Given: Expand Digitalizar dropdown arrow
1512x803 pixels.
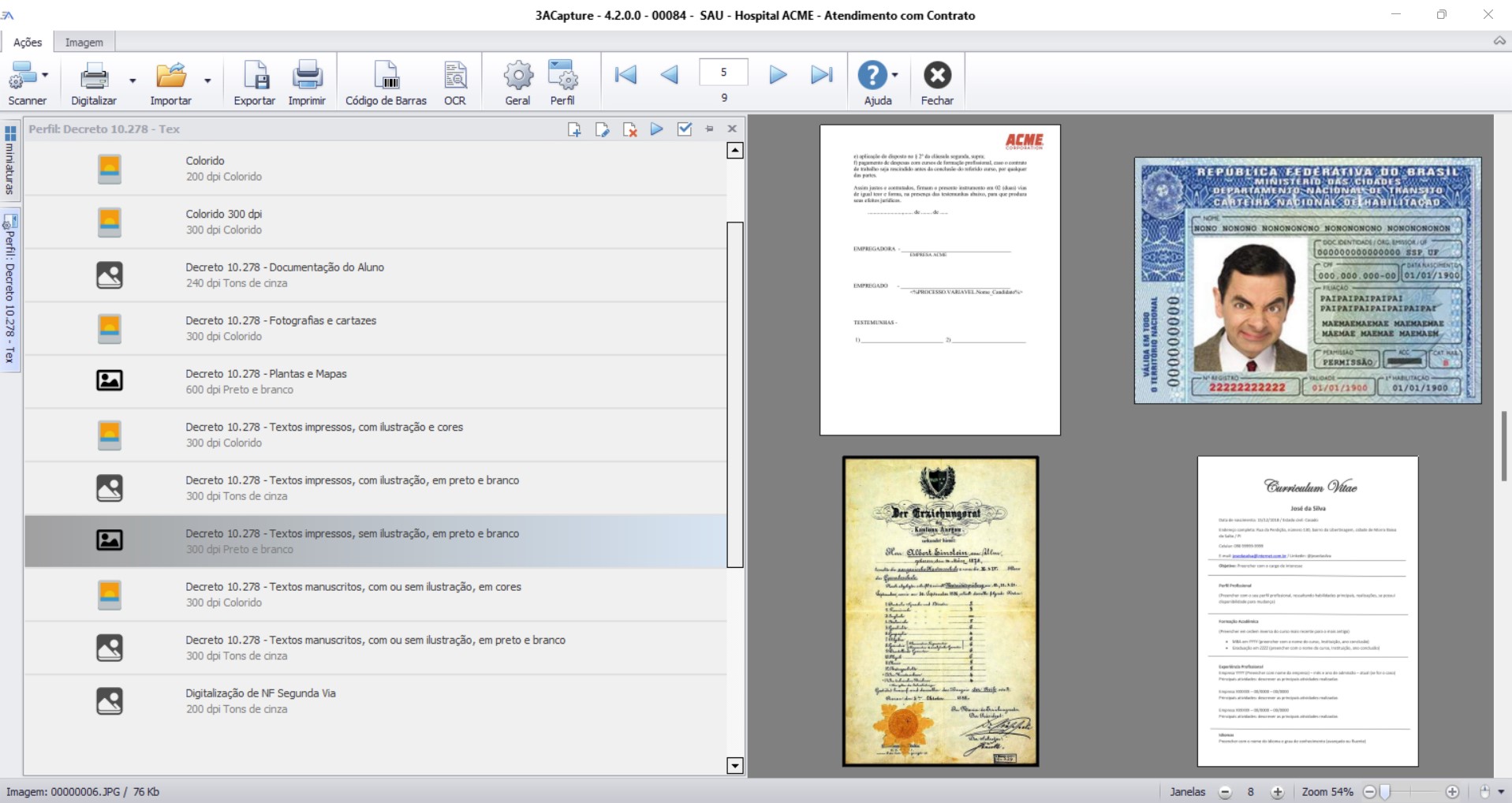Looking at the screenshot, I should [133, 80].
